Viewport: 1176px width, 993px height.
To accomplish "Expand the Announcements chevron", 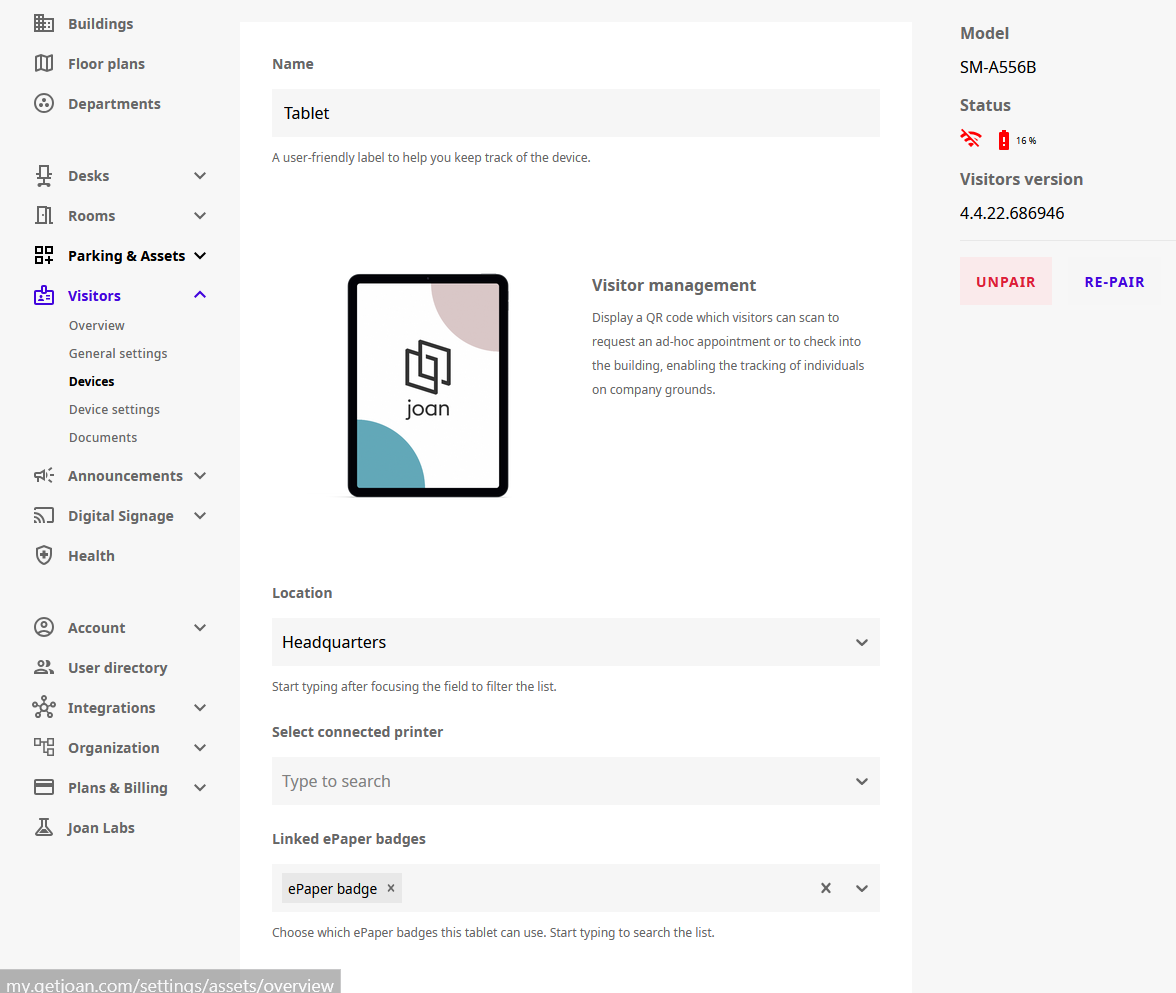I will (200, 476).
